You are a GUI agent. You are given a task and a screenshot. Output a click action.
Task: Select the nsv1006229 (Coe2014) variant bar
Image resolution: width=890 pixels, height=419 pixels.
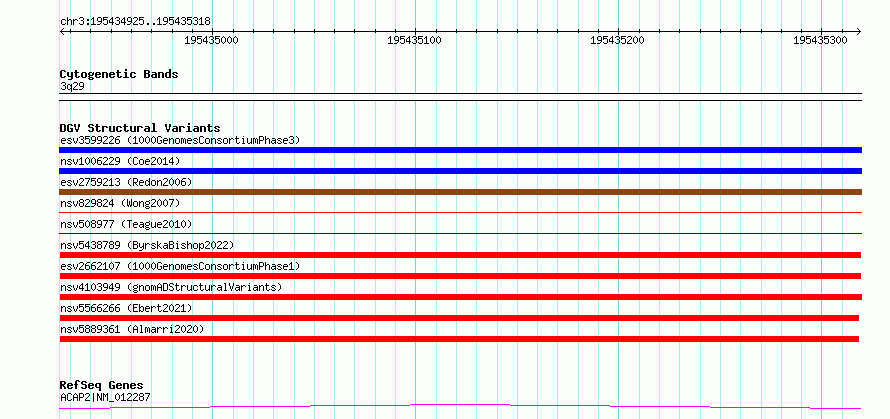[x=460, y=171]
